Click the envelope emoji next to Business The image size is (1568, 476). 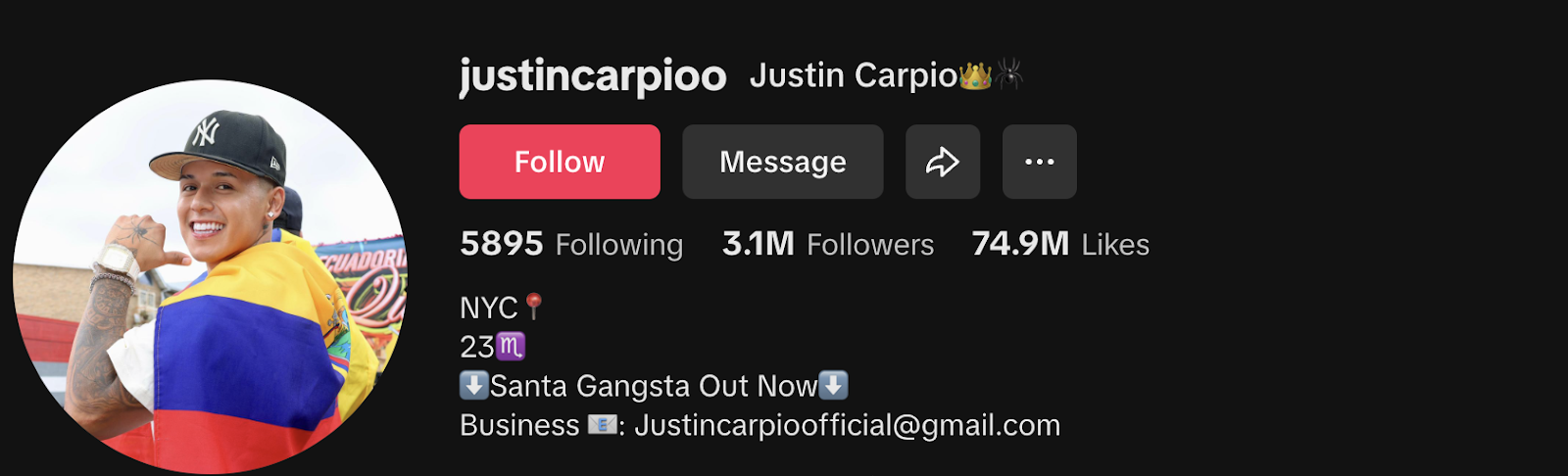[602, 425]
